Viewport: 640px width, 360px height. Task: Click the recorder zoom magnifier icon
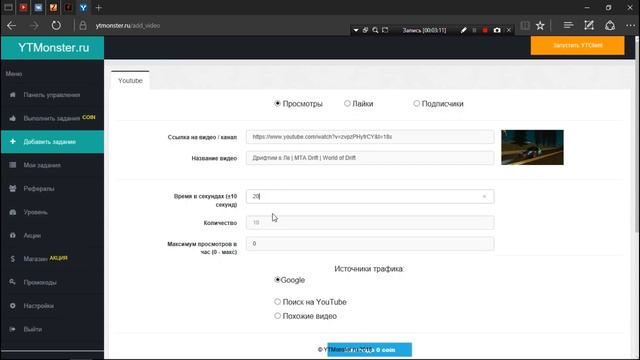[375, 30]
